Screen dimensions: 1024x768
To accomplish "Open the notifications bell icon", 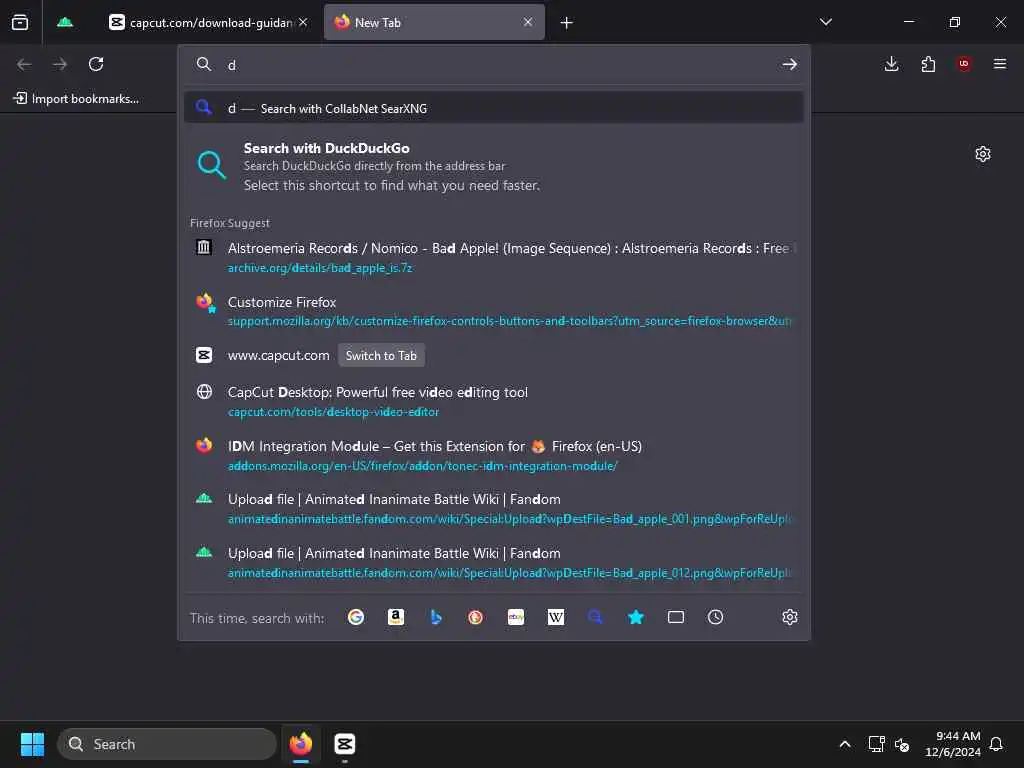I will click(x=996, y=744).
